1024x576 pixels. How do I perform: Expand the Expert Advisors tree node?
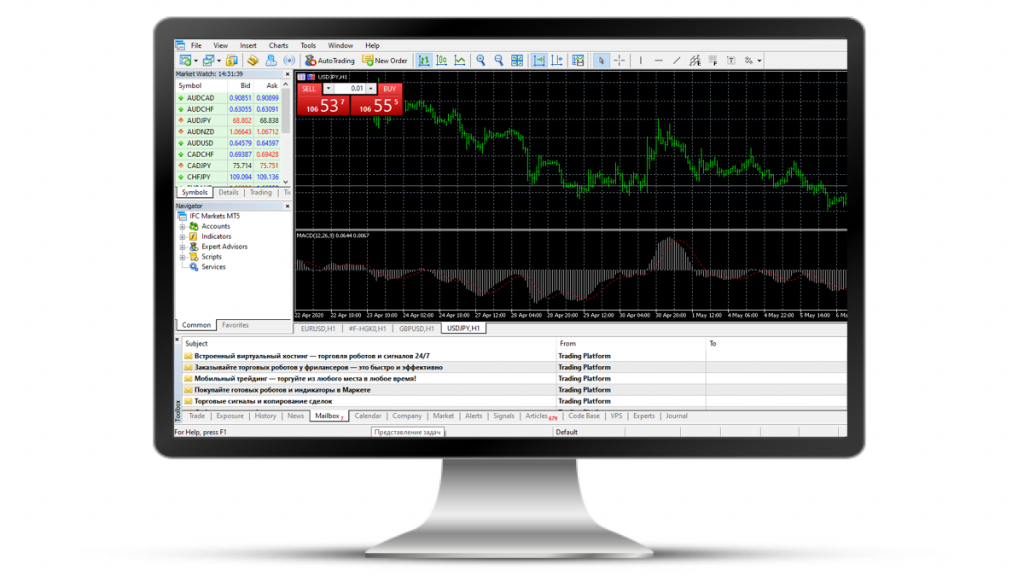pos(183,247)
